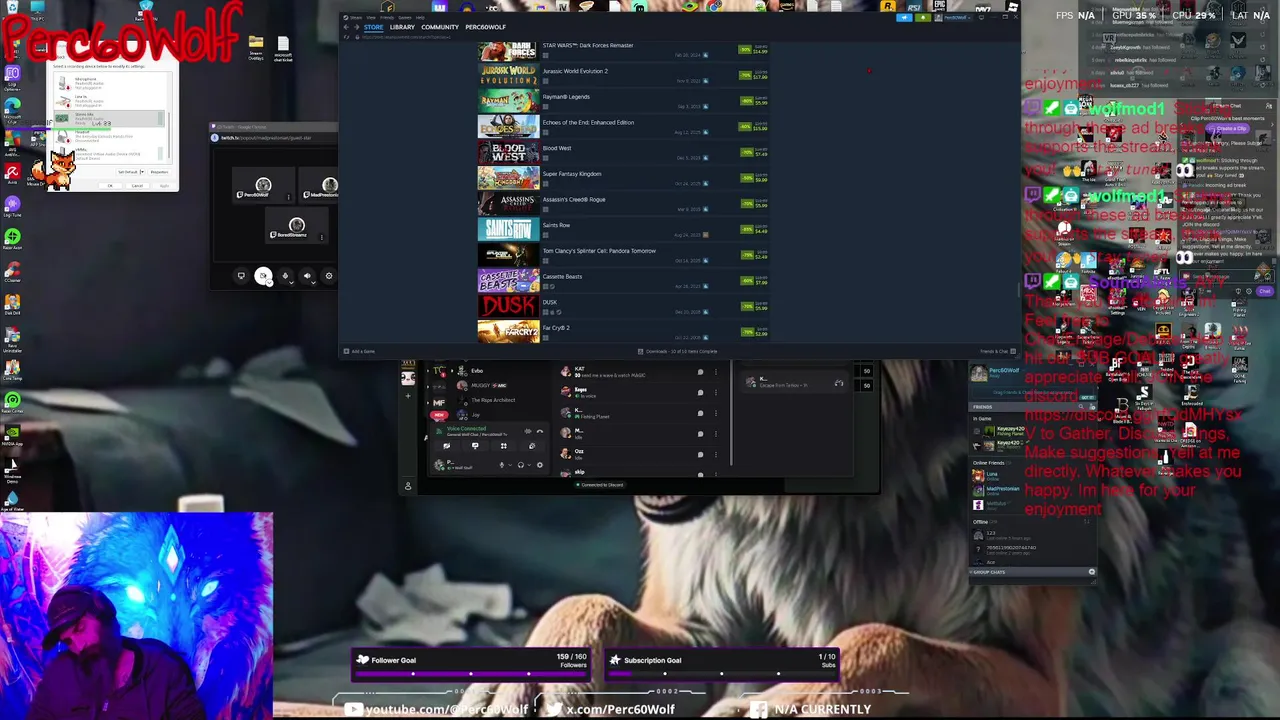Open the Discord active-now game activity card
Screen dimensions: 1280x720
coord(795,382)
